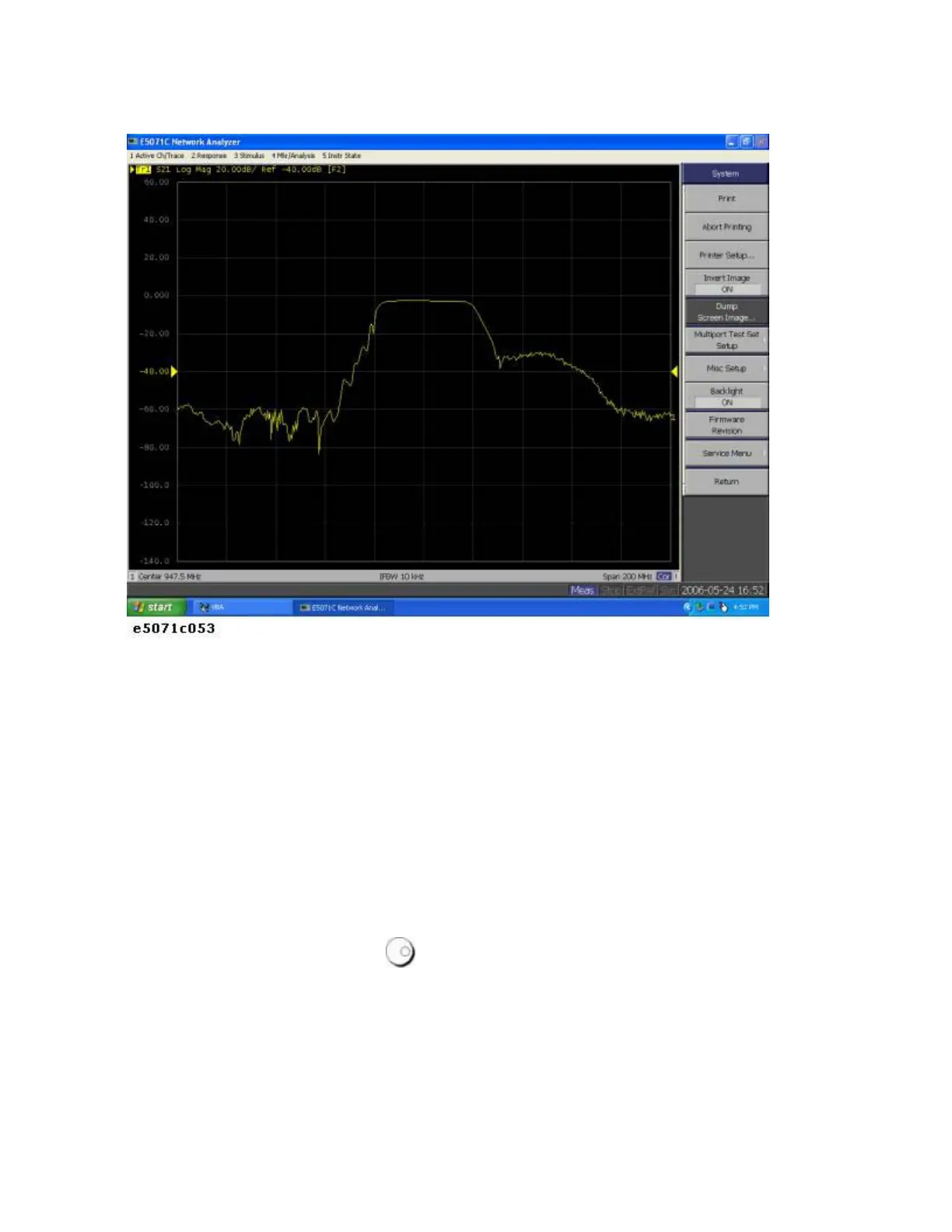Toggle the Invert Image ON softkey

726,283
